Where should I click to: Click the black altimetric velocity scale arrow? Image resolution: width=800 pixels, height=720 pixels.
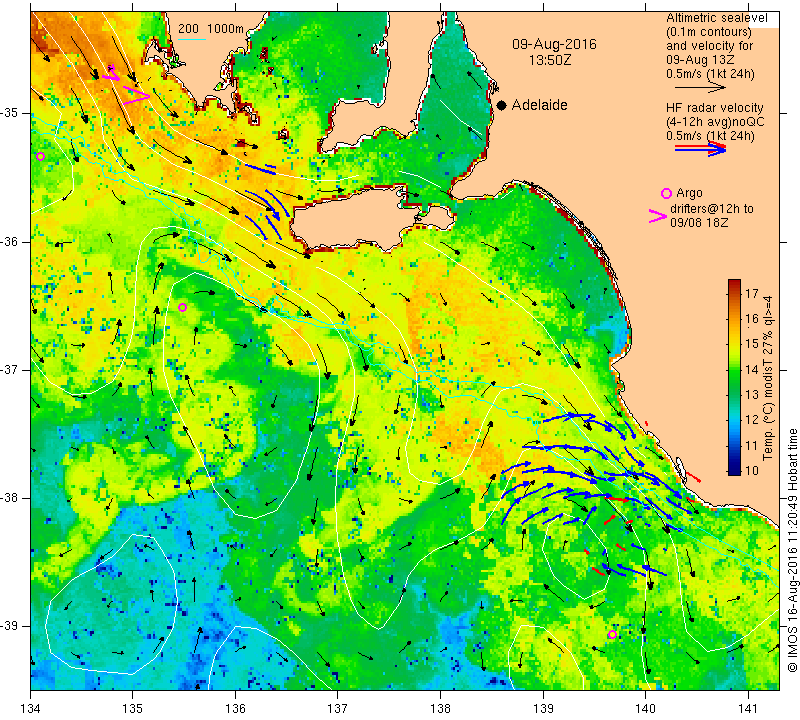tap(700, 88)
